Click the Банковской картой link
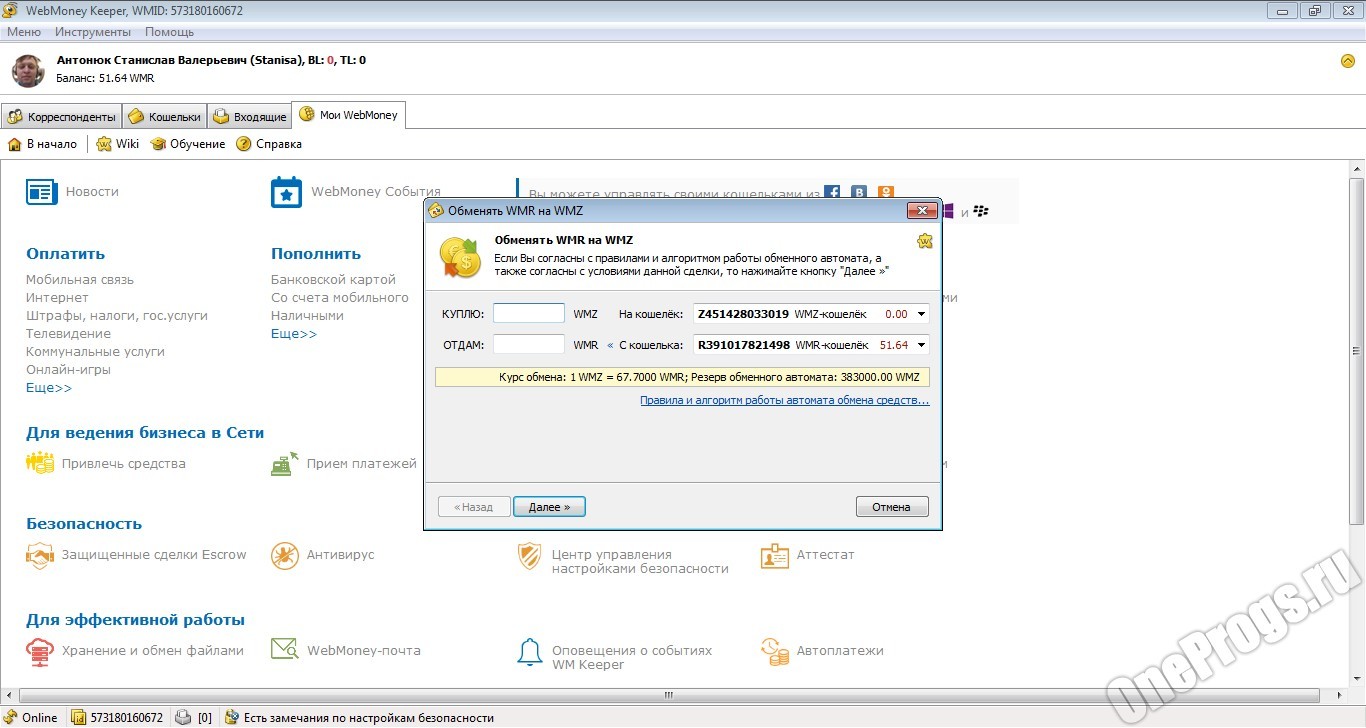The image size is (1366, 728). (333, 280)
